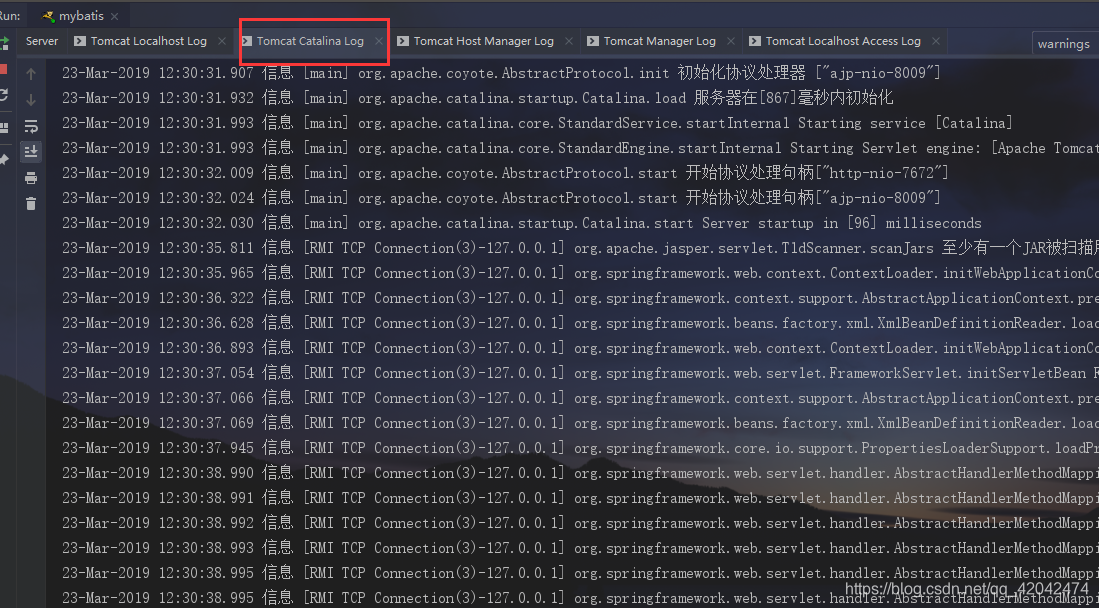Toggle soft-wrap in the log console
Image resolution: width=1099 pixels, height=608 pixels.
coord(31,126)
